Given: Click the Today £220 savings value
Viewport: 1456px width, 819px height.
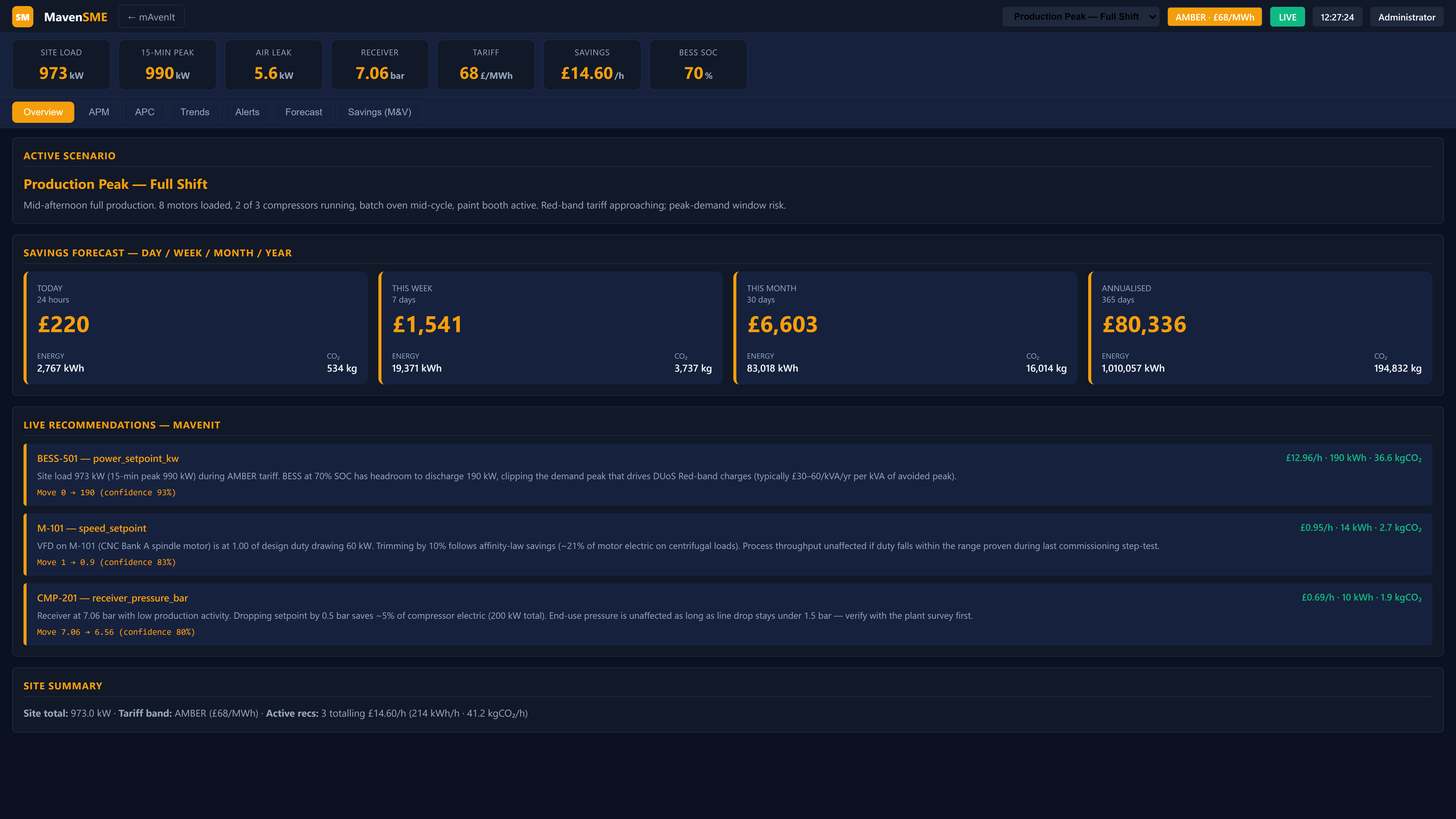Looking at the screenshot, I should click(63, 324).
